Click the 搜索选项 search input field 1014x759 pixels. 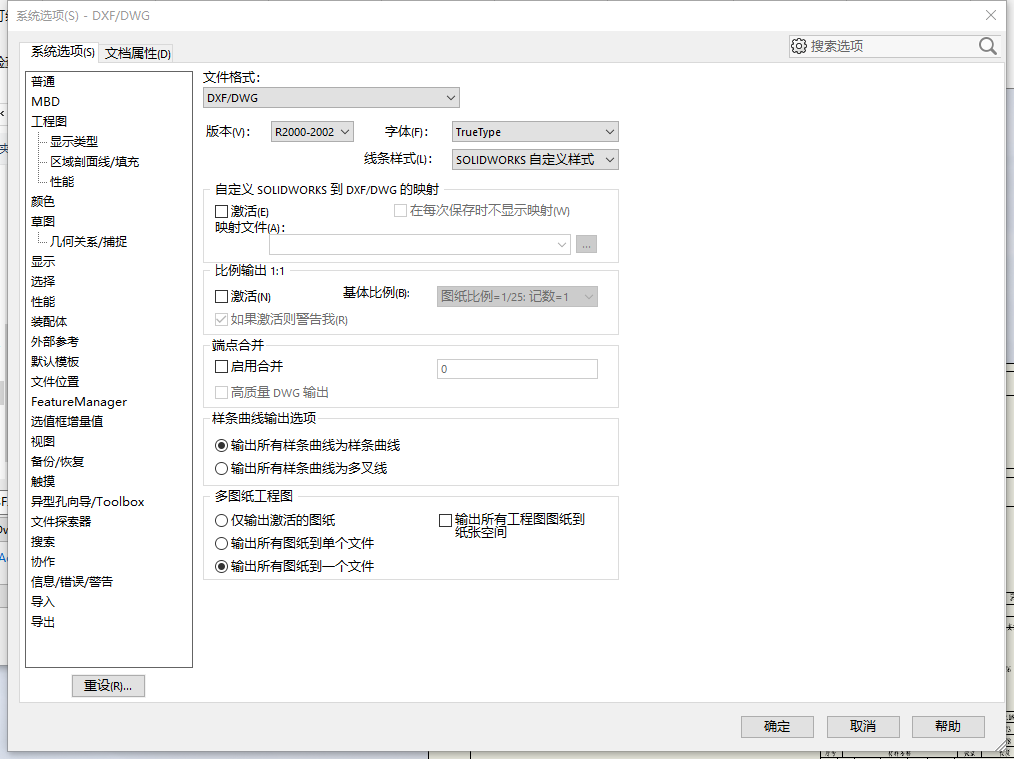890,46
